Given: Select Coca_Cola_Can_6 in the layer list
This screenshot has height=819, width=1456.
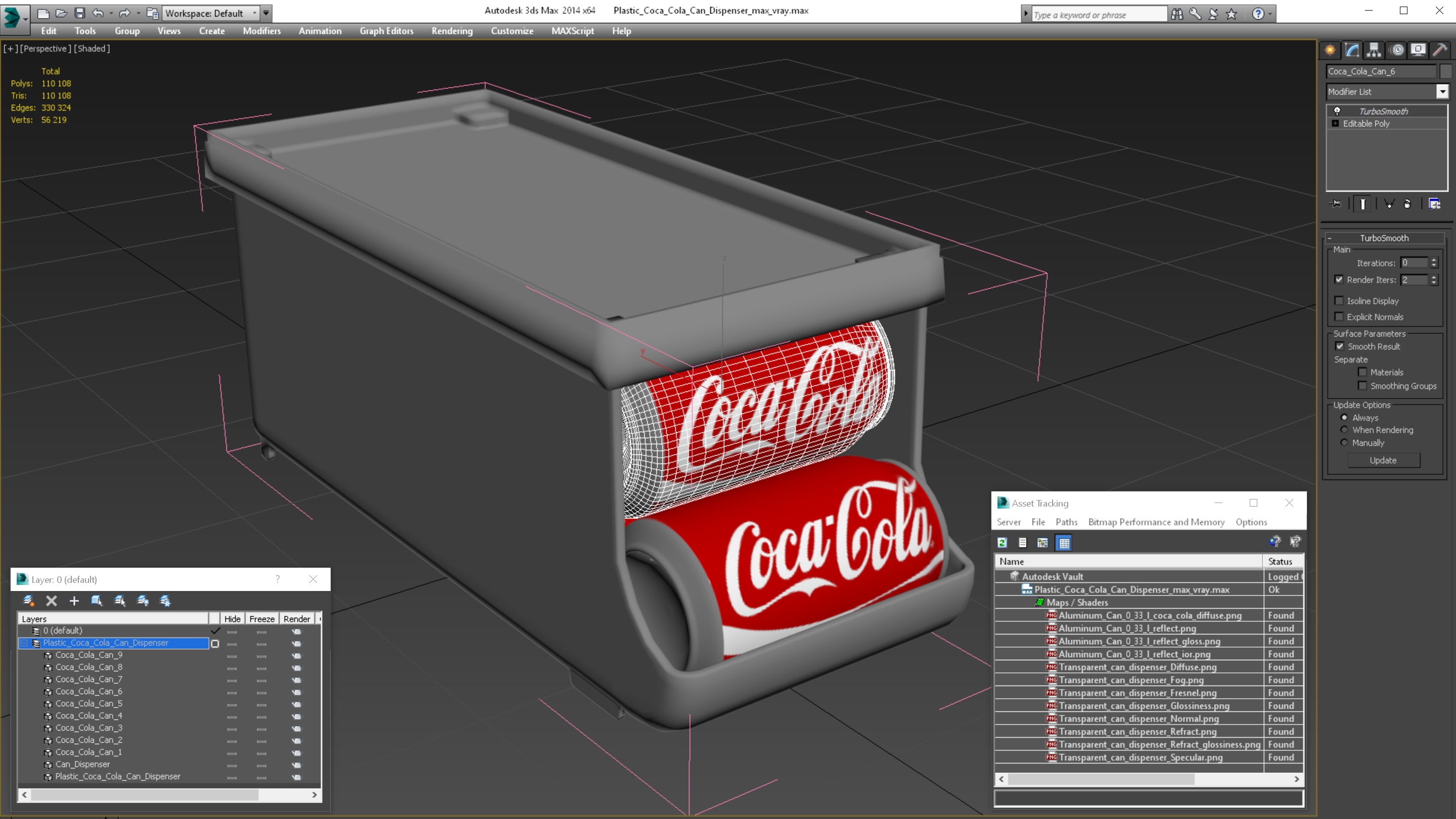Looking at the screenshot, I should pyautogui.click(x=89, y=691).
